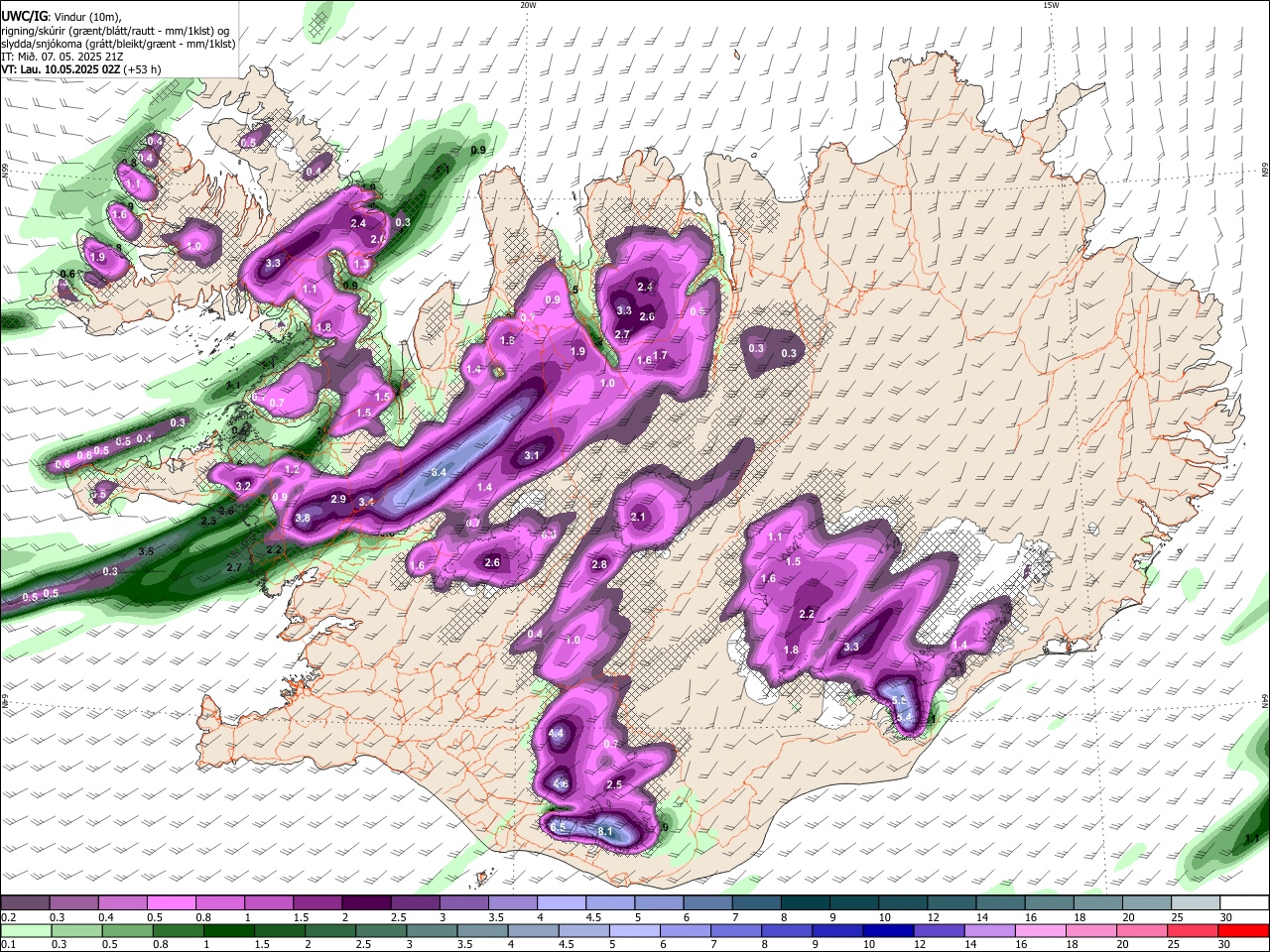
Task: Click the 6.5 value beside 8.1
Action: [x=558, y=827]
